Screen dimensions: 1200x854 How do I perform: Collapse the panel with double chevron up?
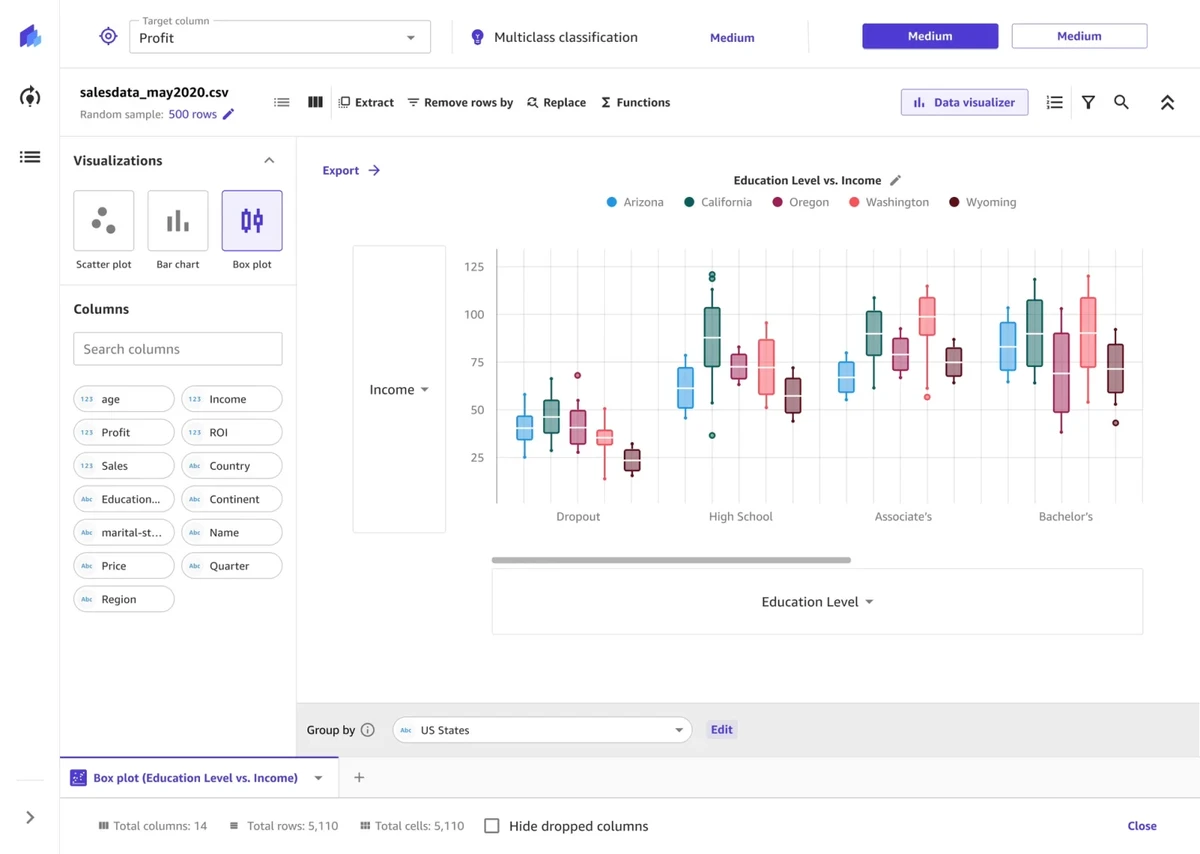[x=1167, y=102]
